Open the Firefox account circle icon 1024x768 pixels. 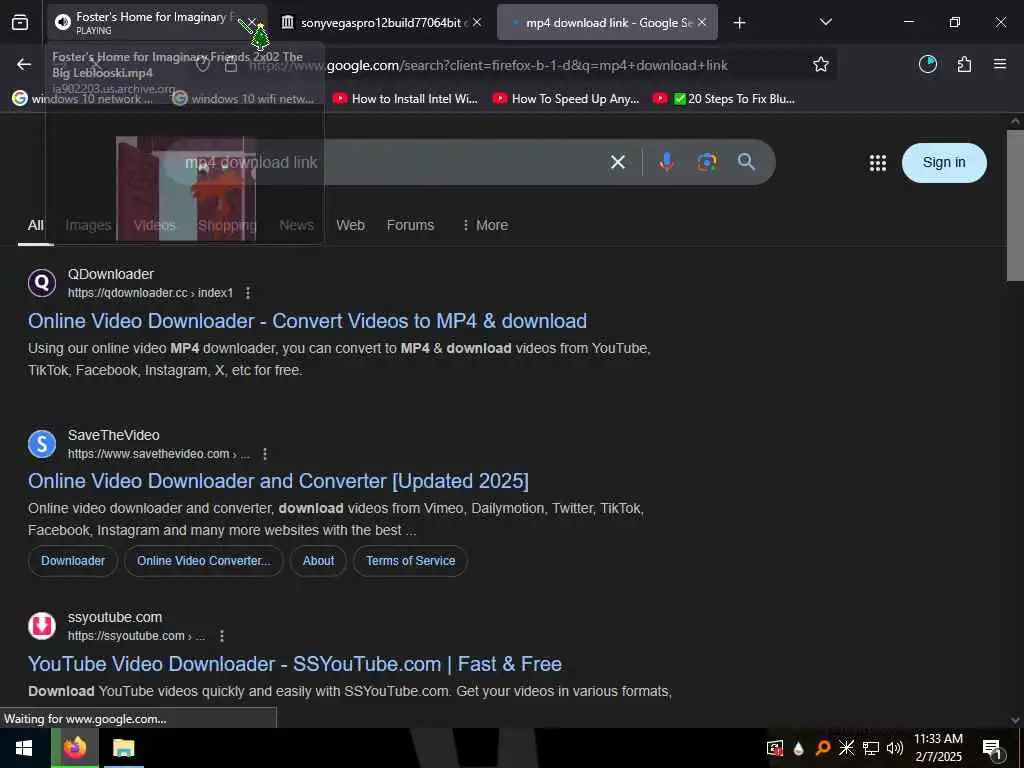(927, 64)
